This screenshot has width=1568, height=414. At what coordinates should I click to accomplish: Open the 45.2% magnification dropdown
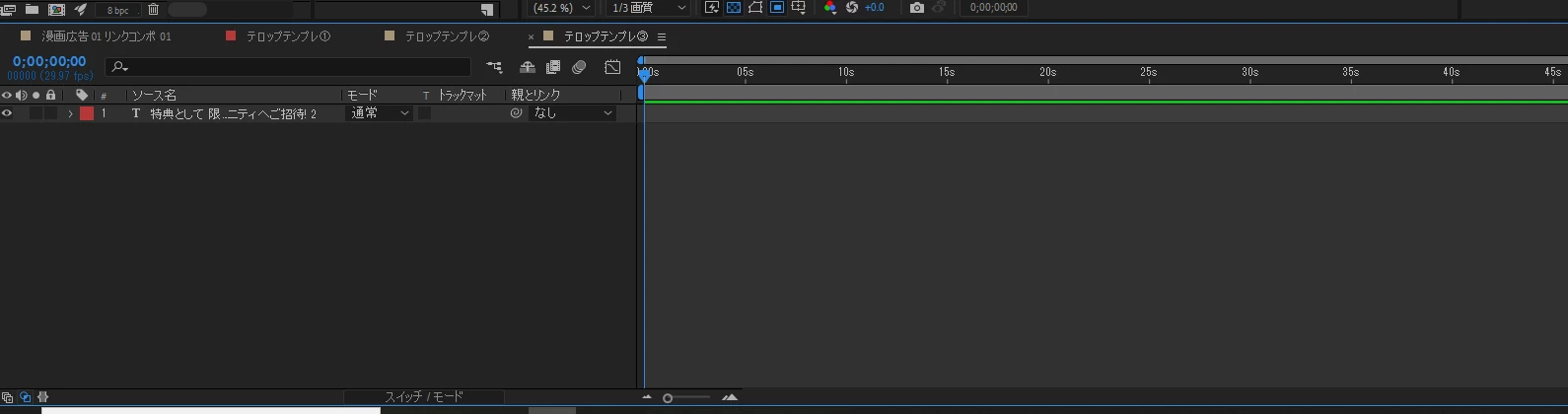[x=561, y=8]
